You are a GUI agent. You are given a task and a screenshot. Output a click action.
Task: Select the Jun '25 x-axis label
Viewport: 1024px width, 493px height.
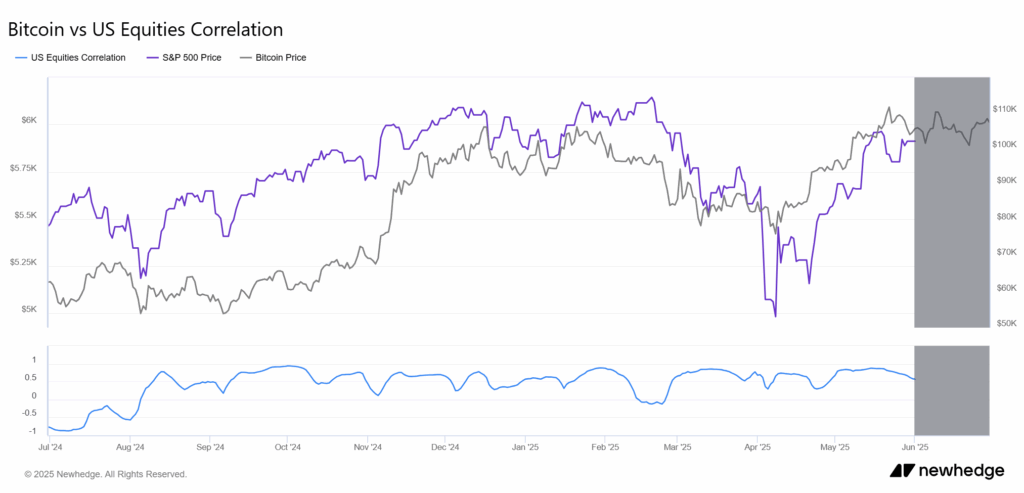(x=915, y=447)
